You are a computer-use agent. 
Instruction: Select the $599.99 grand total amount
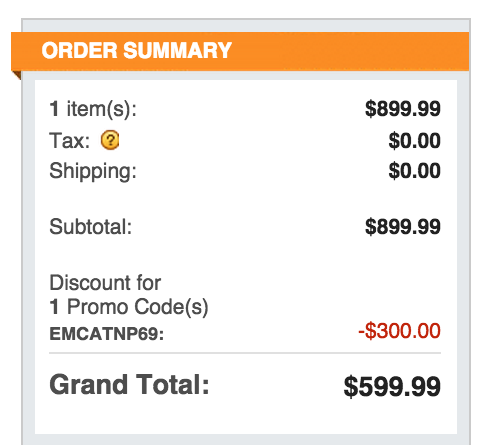(392, 387)
